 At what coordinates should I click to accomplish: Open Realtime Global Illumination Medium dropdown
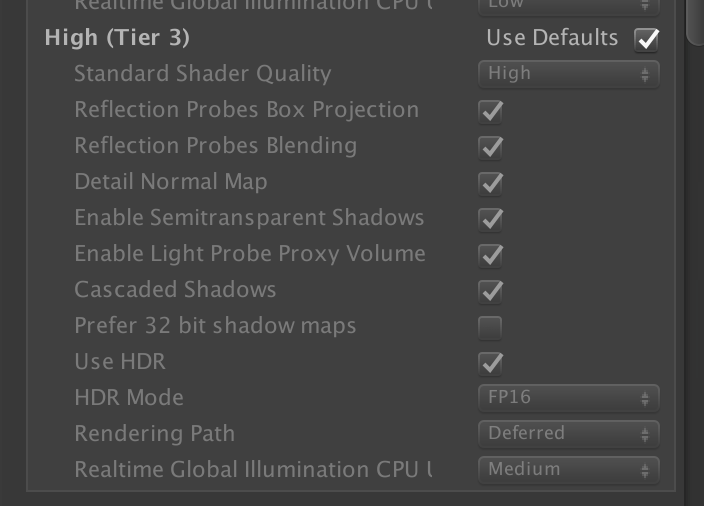[x=568, y=470]
